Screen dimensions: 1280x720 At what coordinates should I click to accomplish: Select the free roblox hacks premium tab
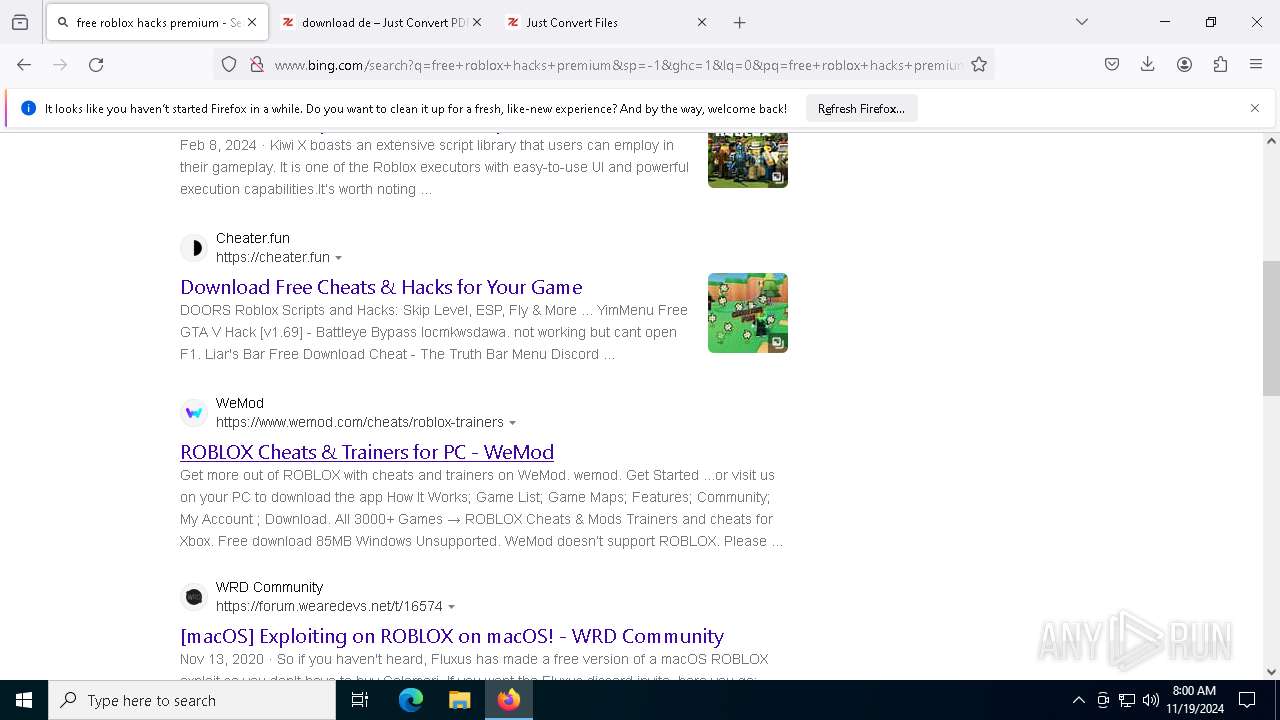tap(156, 22)
